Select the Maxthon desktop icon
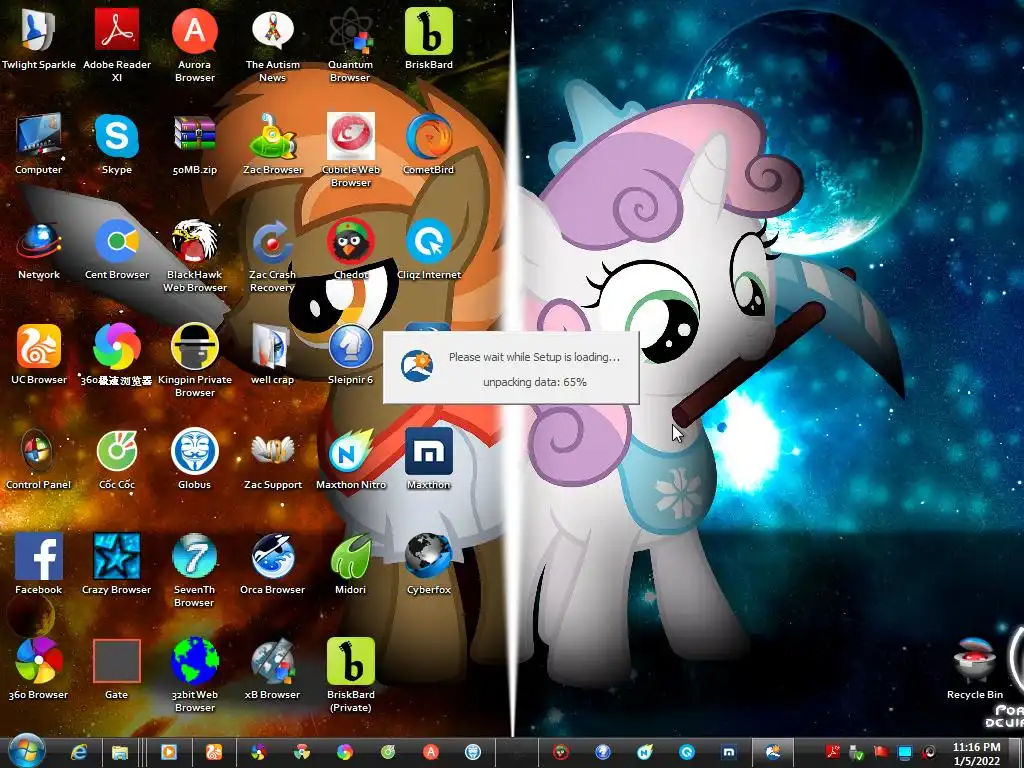This screenshot has width=1024, height=768. [x=429, y=451]
